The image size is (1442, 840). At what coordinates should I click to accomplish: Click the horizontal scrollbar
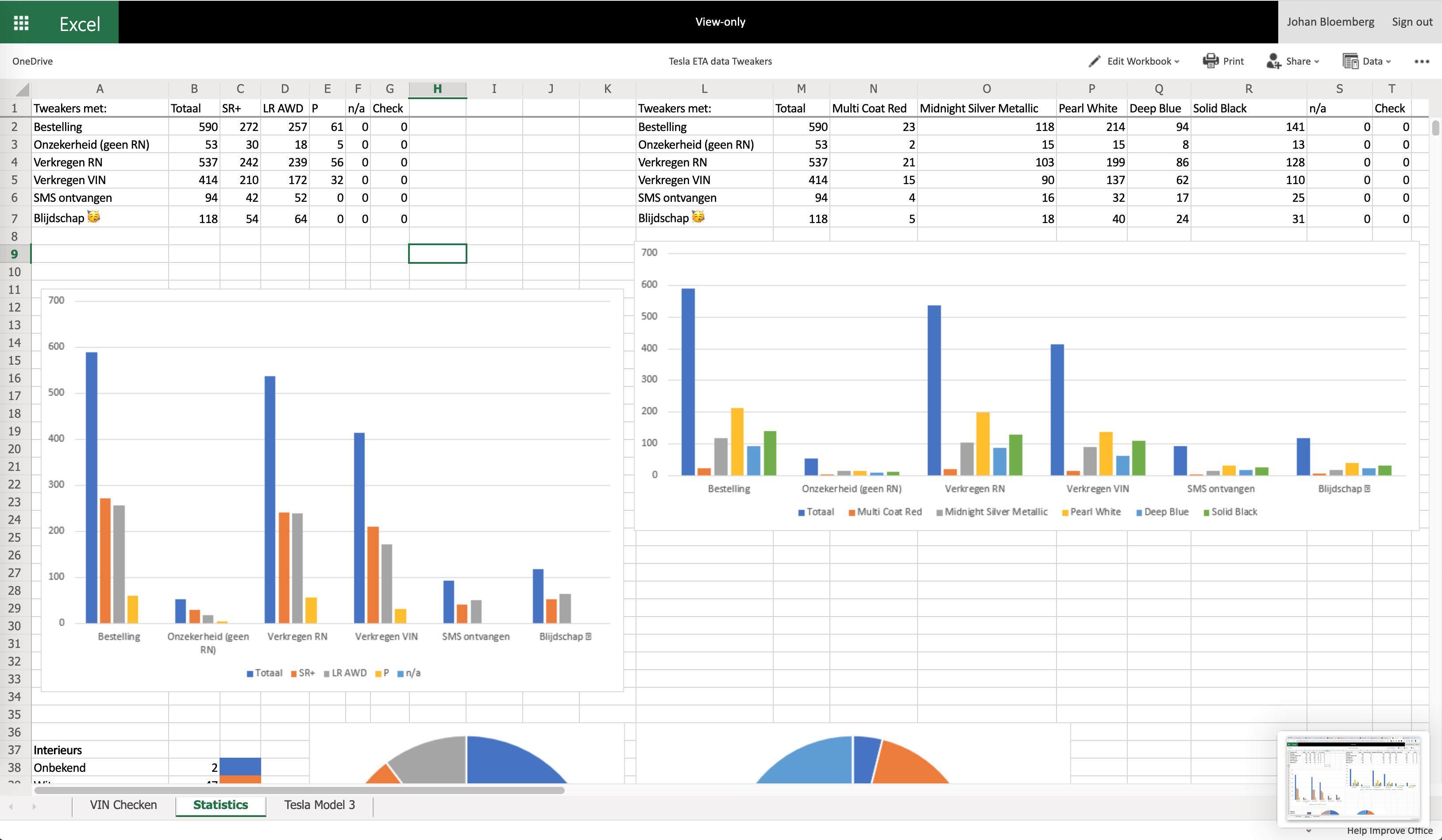click(x=299, y=790)
